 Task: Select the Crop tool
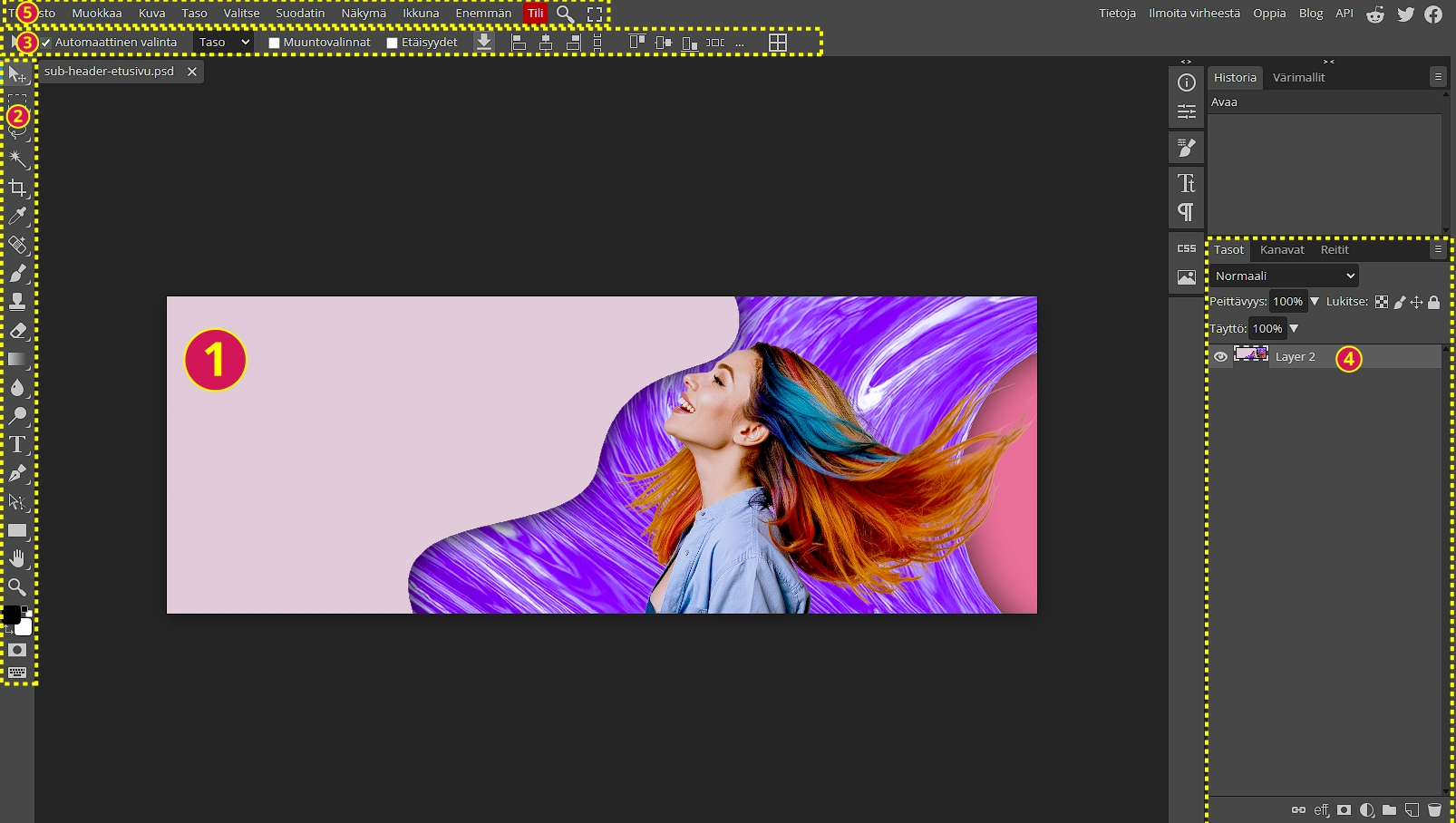click(17, 189)
